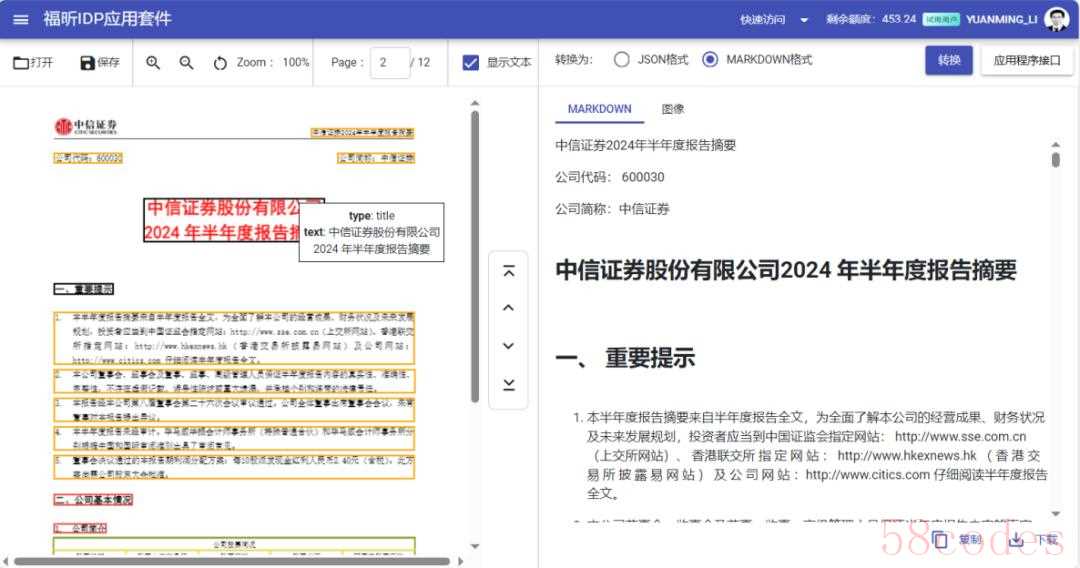Screen dimensions: 1080x568
Task: Click the YUANMING_LI username
Action: click(x=1001, y=19)
